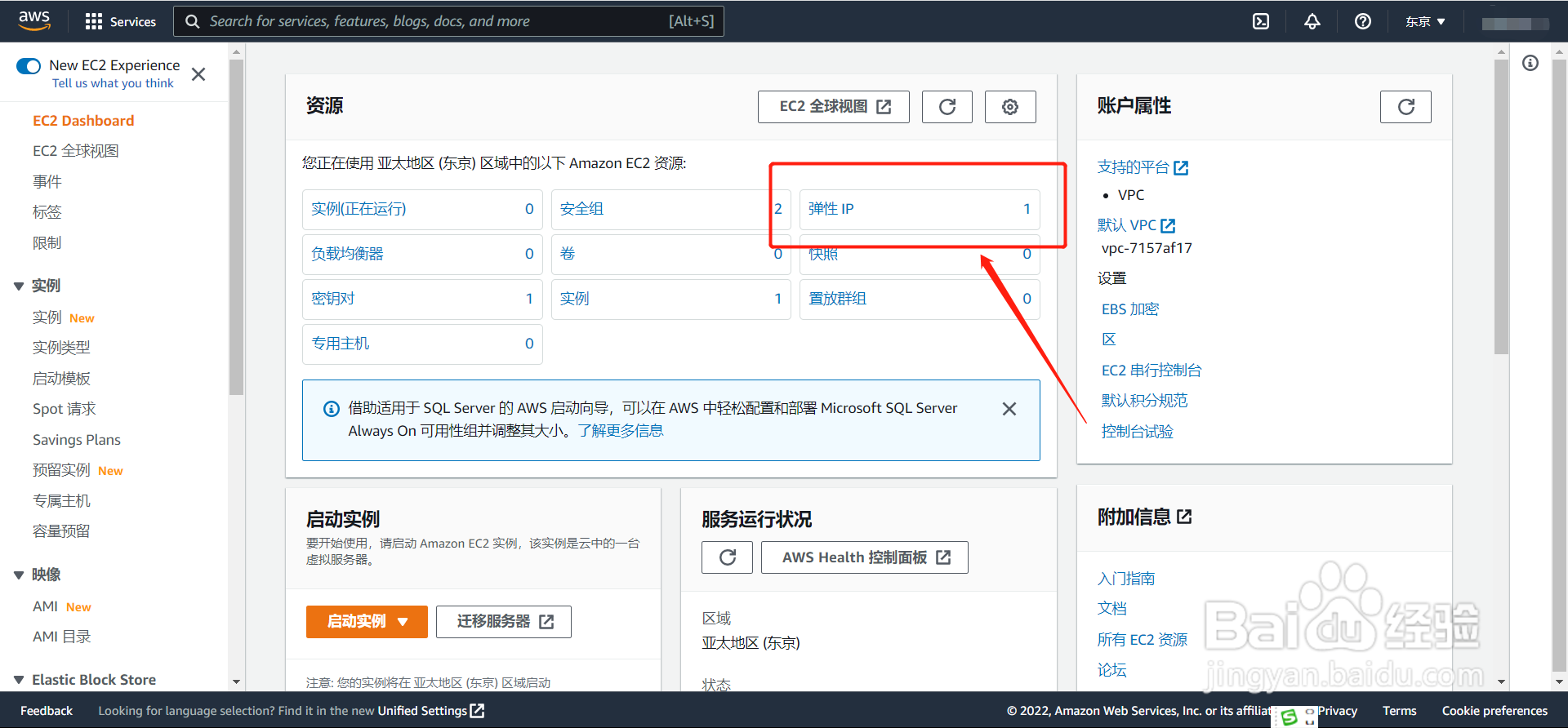
Task: Open the EC2 串行控制台 link
Action: coord(1151,371)
